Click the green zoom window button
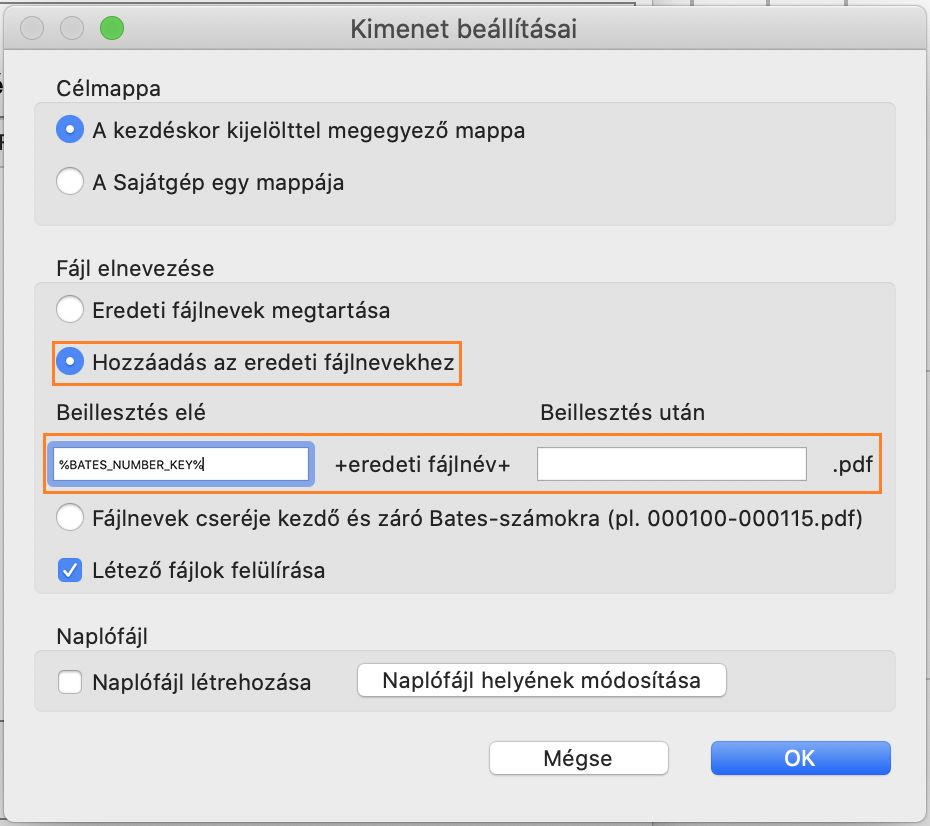Viewport: 930px width, 826px height. (111, 28)
